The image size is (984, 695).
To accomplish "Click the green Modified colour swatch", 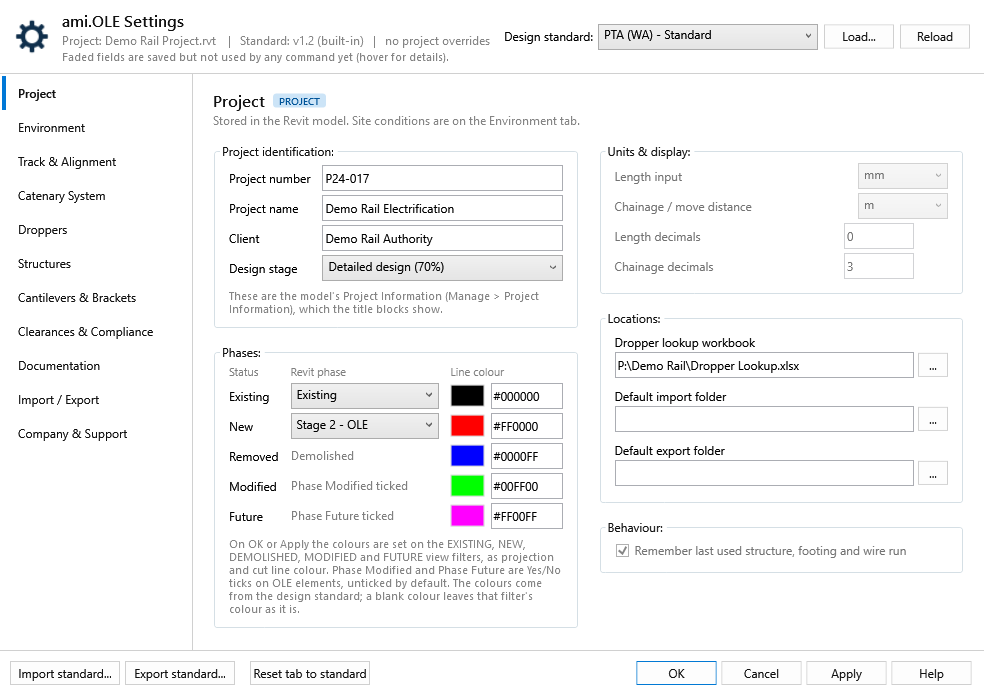I will point(468,487).
